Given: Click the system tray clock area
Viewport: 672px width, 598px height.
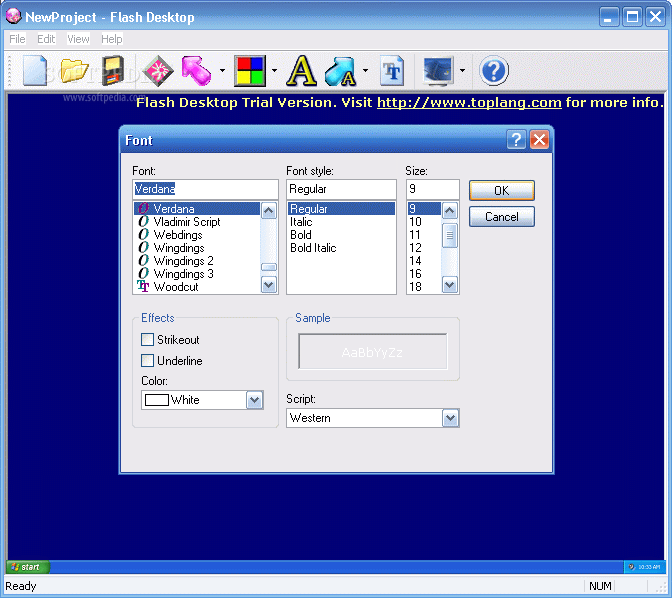Looking at the screenshot, I should tap(645, 567).
